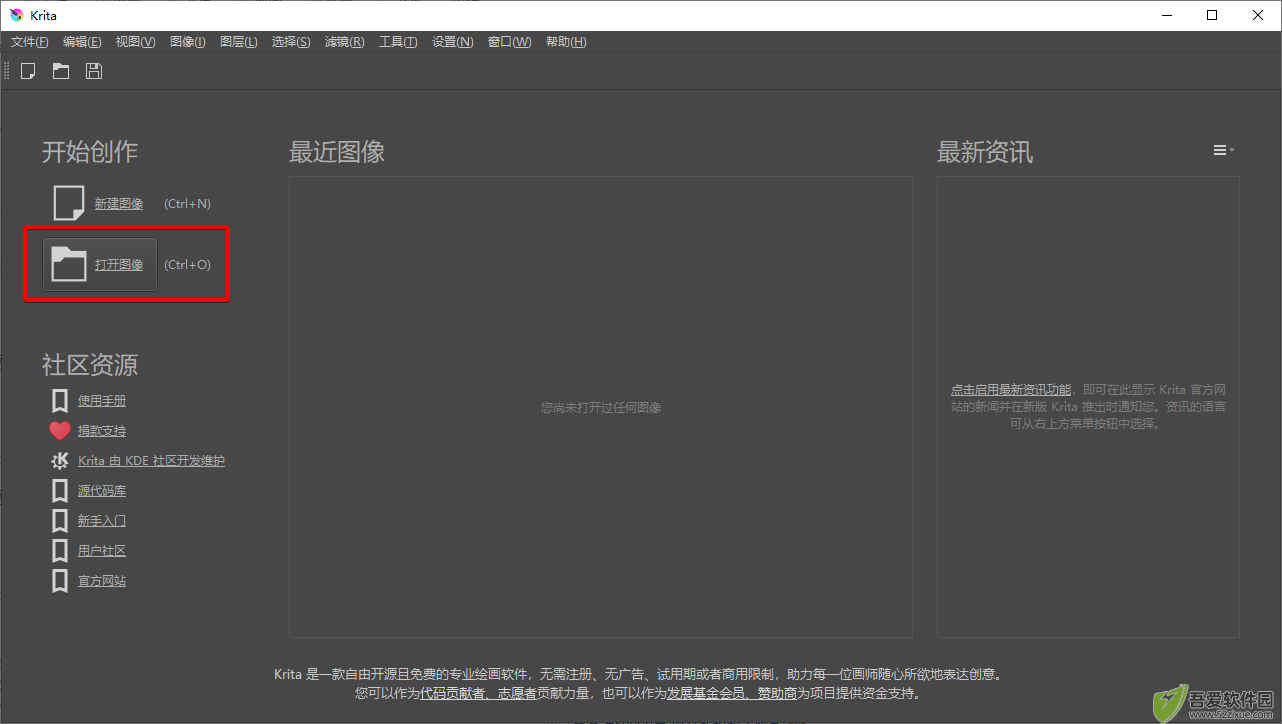Open the 设置(N) menu
Viewport: 1282px width, 724px height.
[x=453, y=42]
